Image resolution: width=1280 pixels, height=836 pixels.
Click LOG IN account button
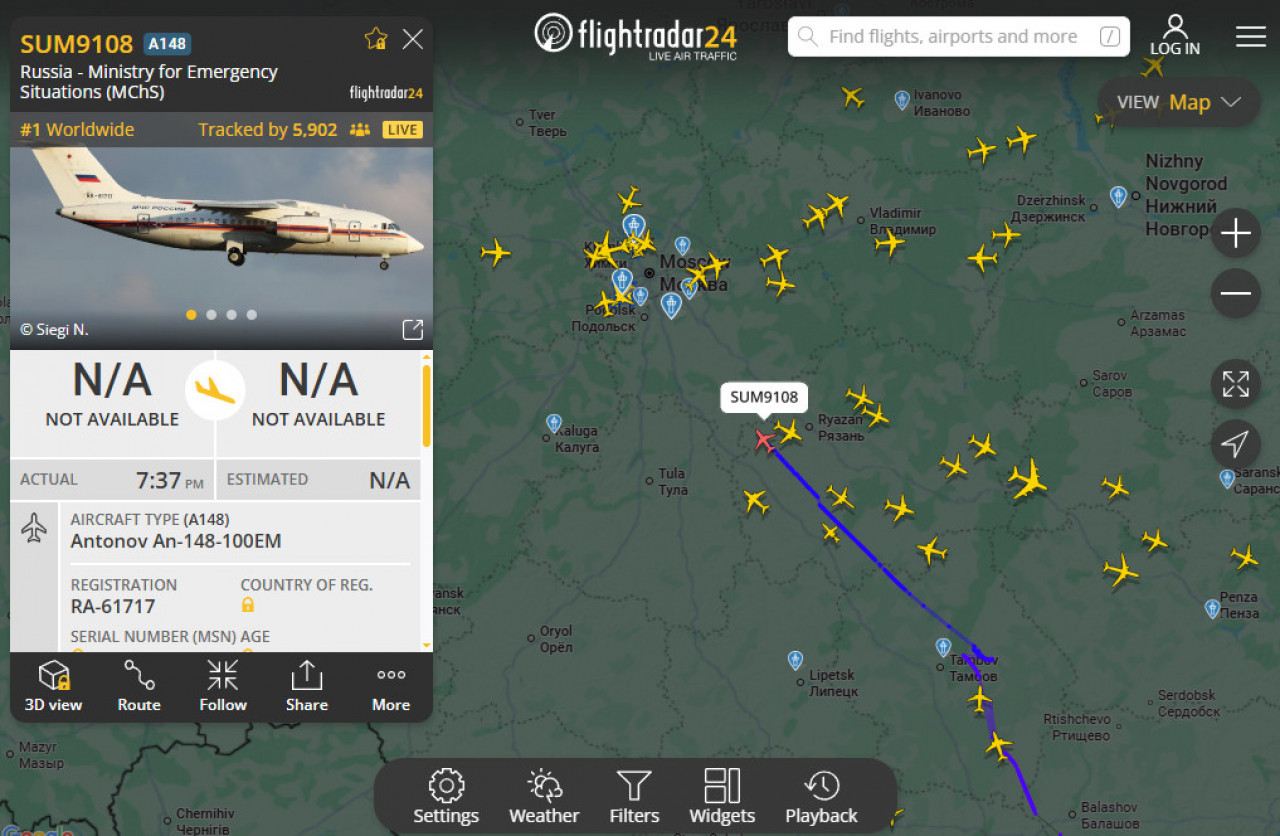[1175, 35]
